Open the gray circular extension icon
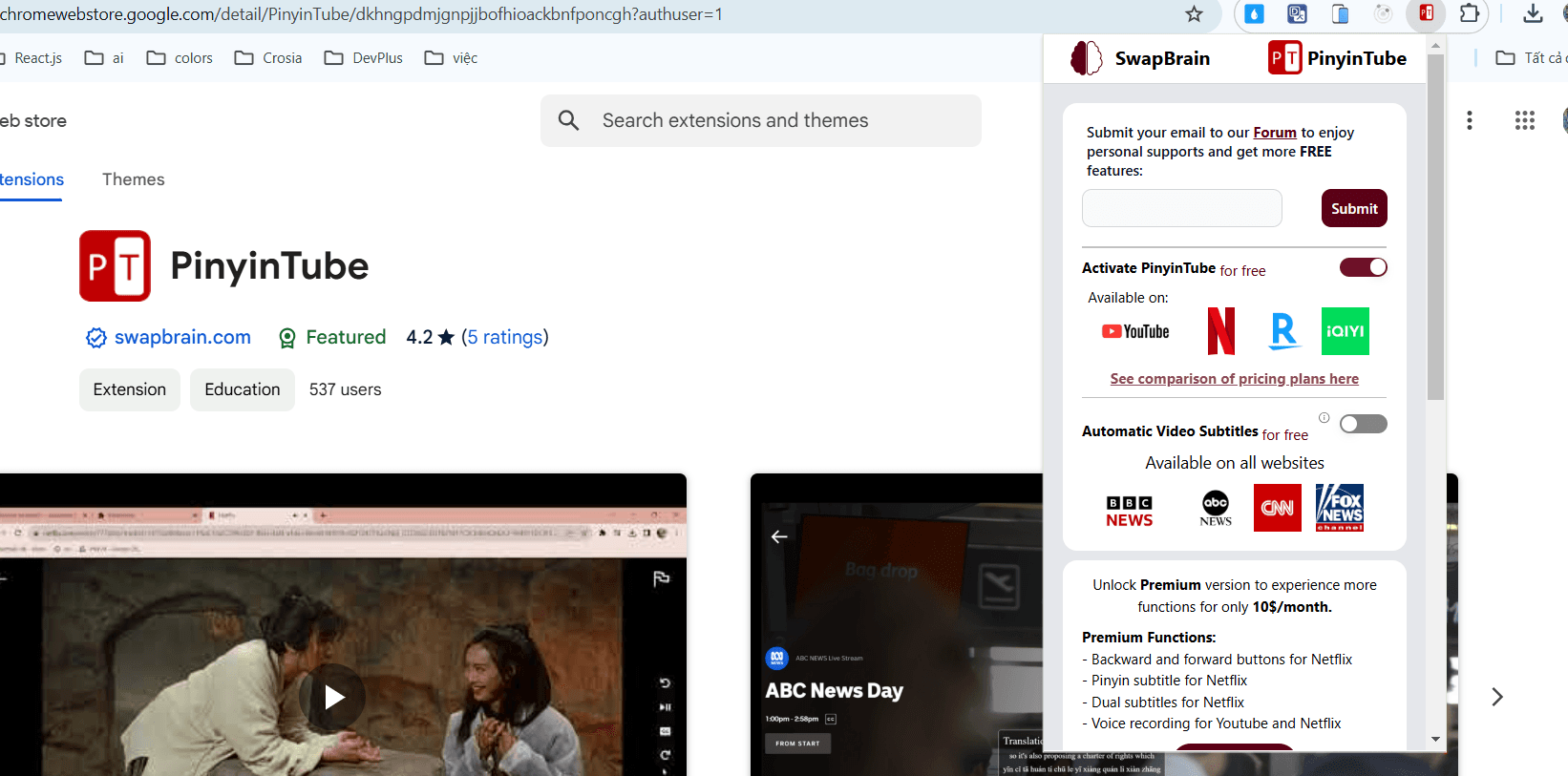Viewport: 1568px width, 776px height. coord(1383,13)
